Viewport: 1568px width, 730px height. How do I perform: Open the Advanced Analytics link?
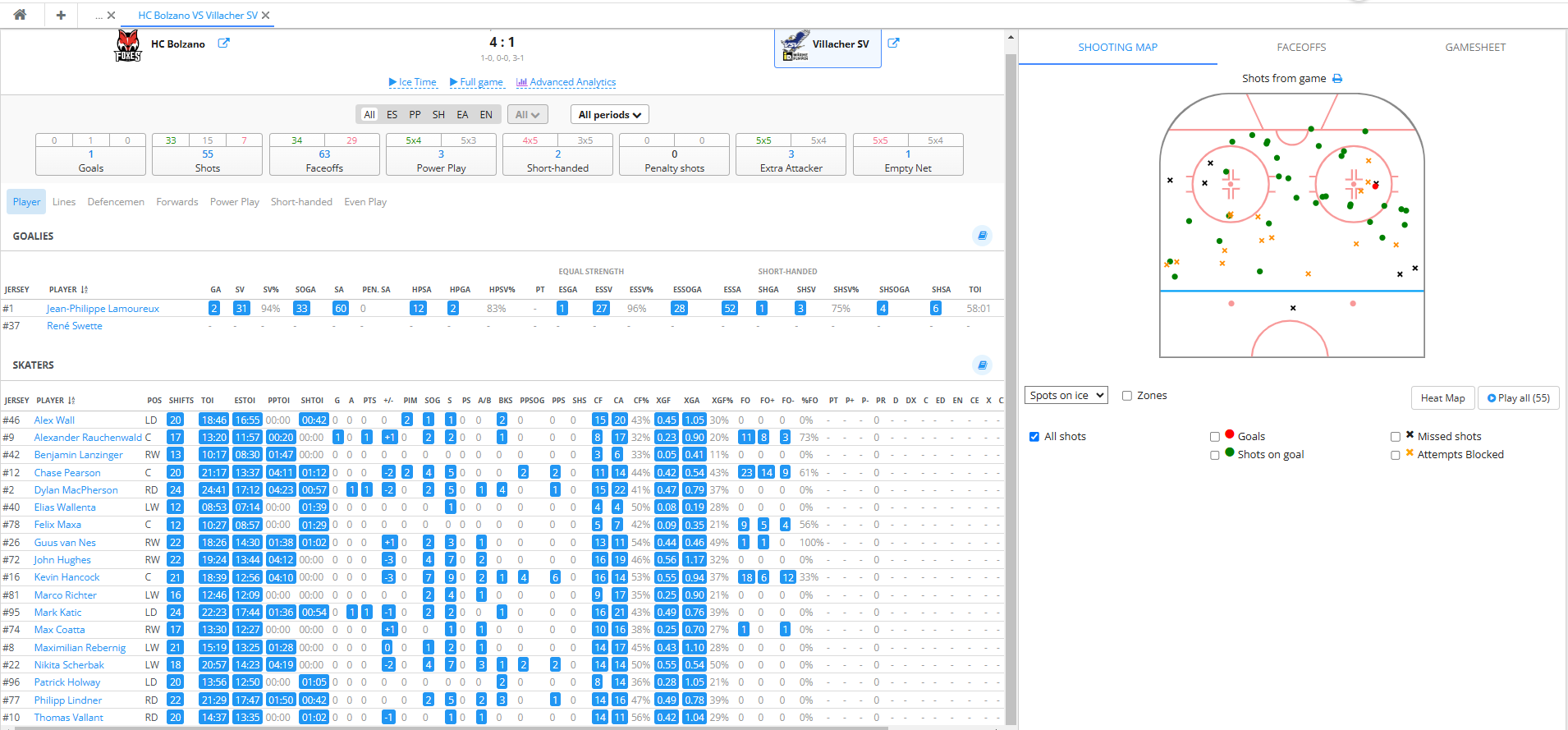[x=566, y=82]
